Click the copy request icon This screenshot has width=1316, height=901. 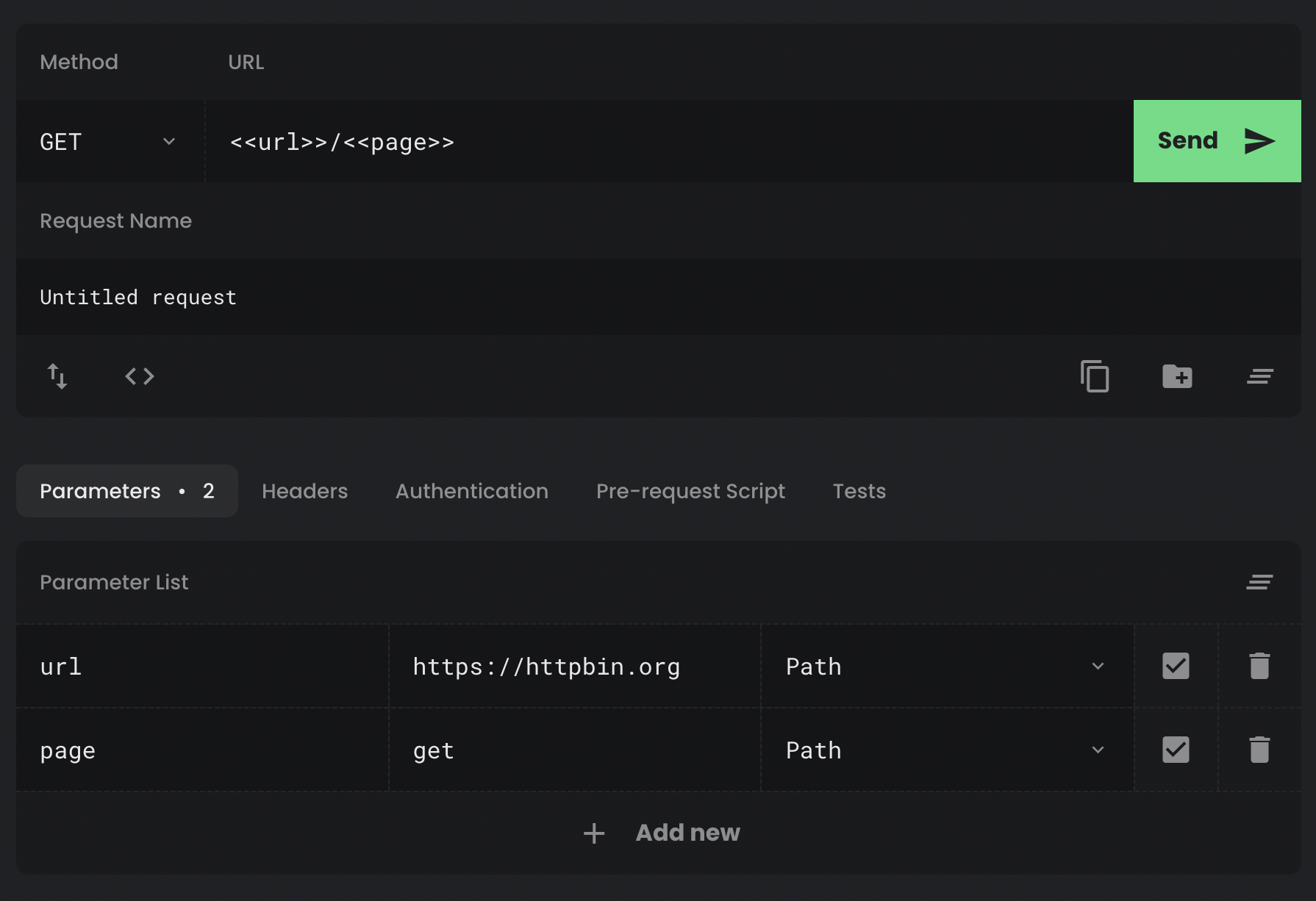coord(1095,376)
